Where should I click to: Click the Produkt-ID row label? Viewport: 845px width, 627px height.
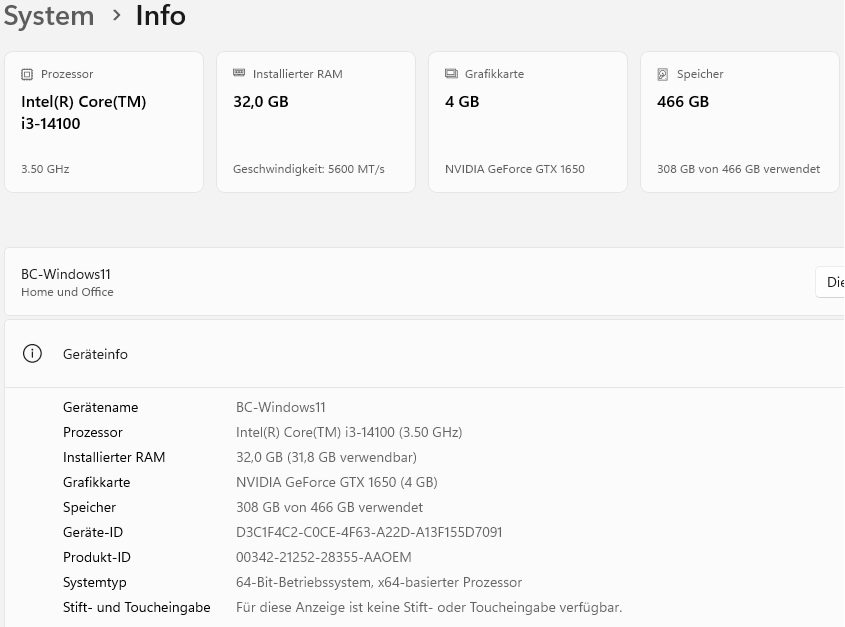click(97, 557)
